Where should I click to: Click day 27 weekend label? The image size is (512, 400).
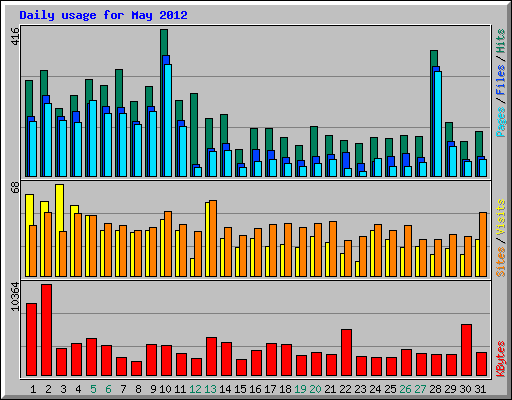pyautogui.click(x=420, y=389)
